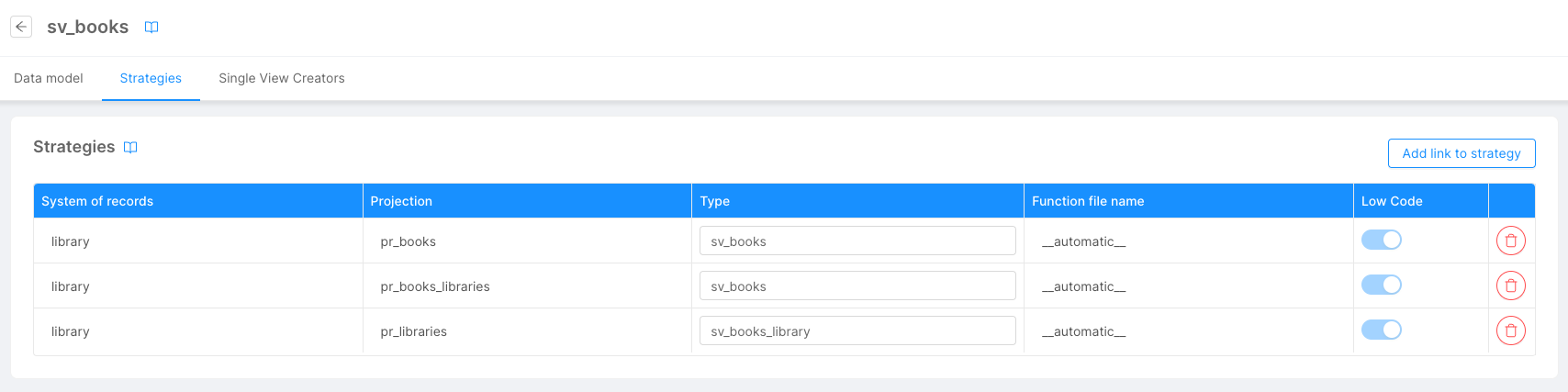Select the Strategies tab
Image resolution: width=1568 pixels, height=392 pixels.
(151, 78)
